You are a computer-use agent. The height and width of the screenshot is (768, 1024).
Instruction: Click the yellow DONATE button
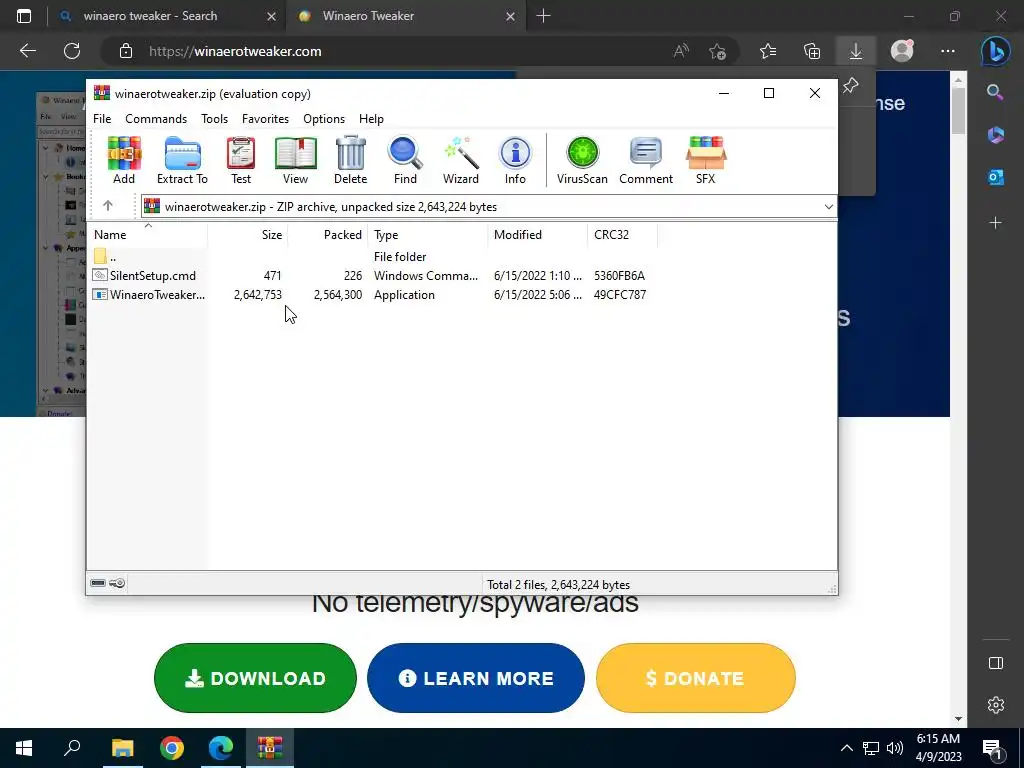tap(696, 678)
